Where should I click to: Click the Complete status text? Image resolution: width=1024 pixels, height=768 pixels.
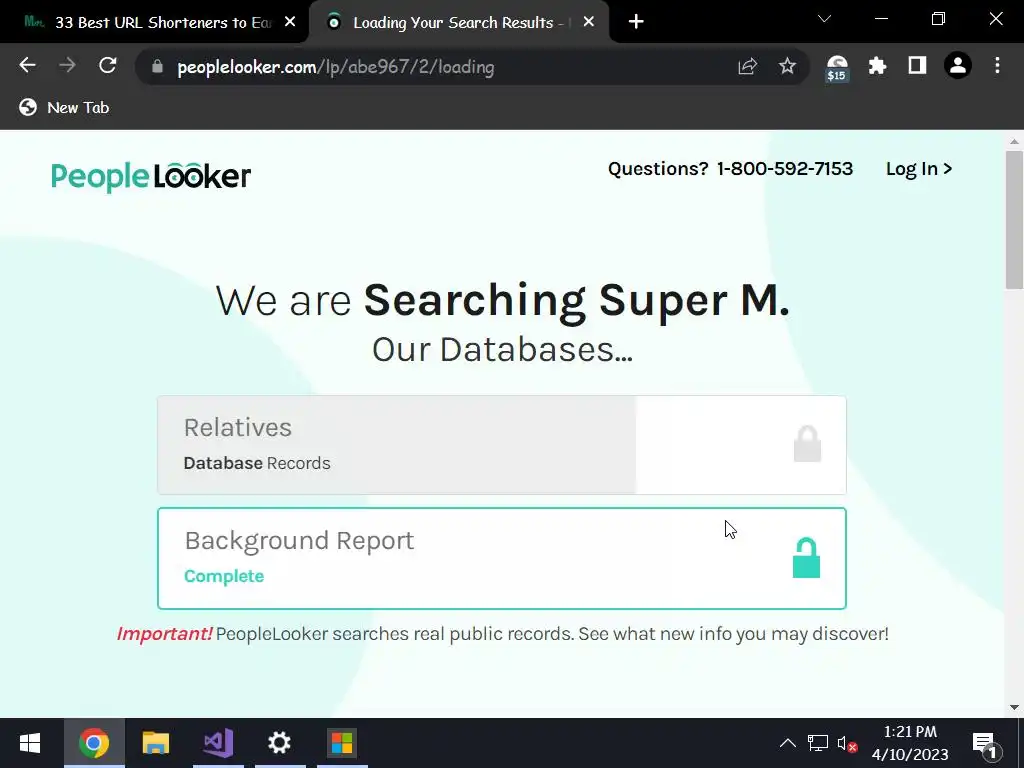tap(224, 576)
